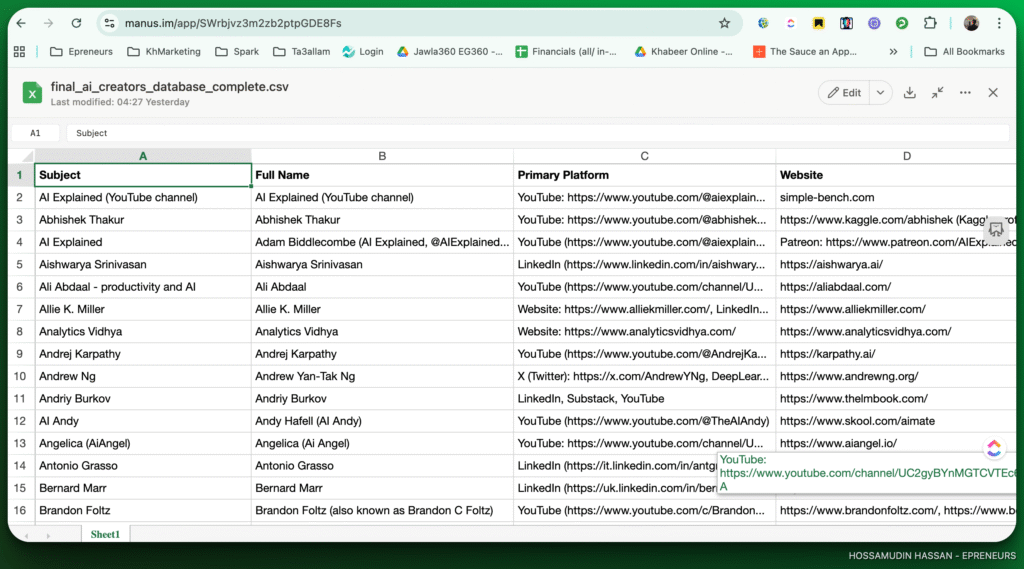Image resolution: width=1024 pixels, height=569 pixels.
Task: Open the apps grid in bookmarks bar
Action: (19, 52)
